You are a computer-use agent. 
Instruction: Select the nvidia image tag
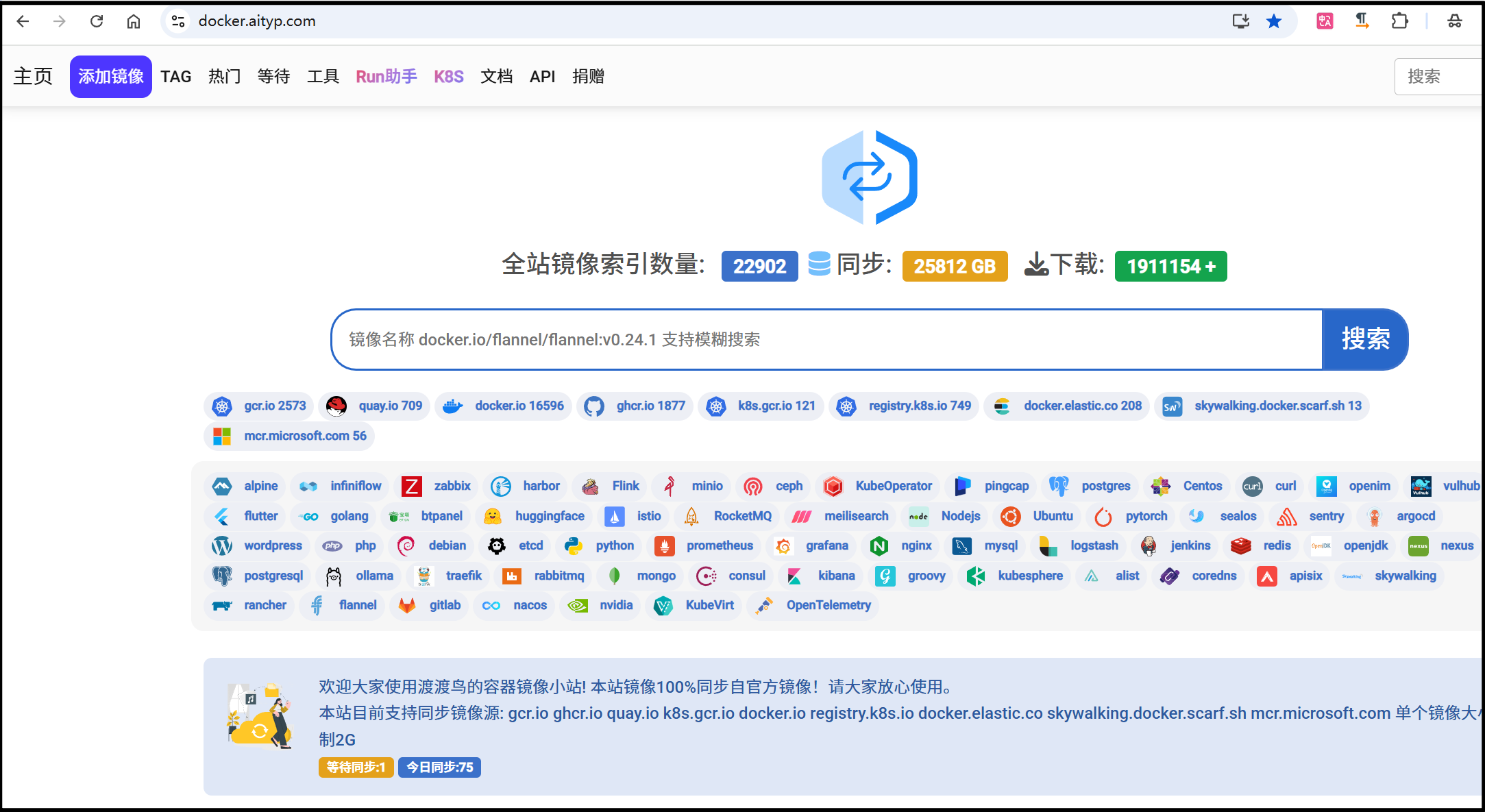600,606
